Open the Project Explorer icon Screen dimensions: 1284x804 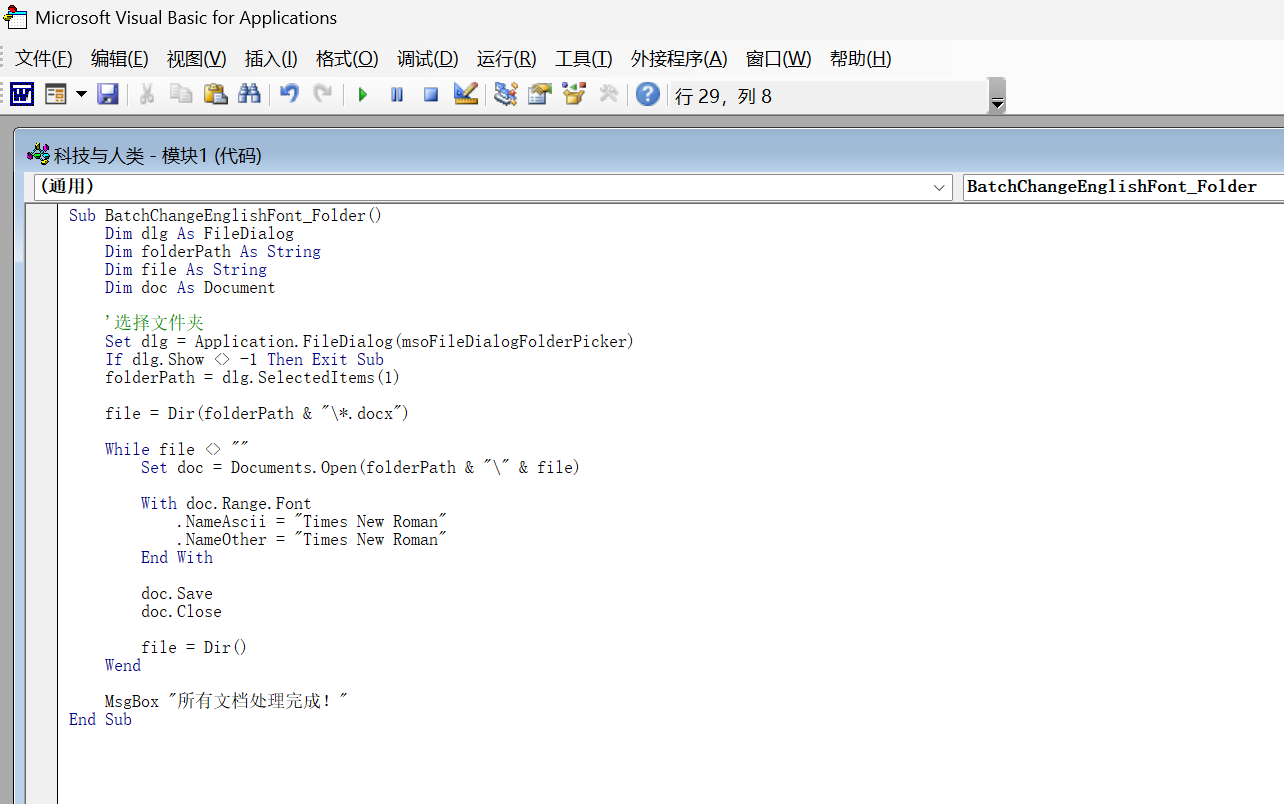[x=506, y=95]
